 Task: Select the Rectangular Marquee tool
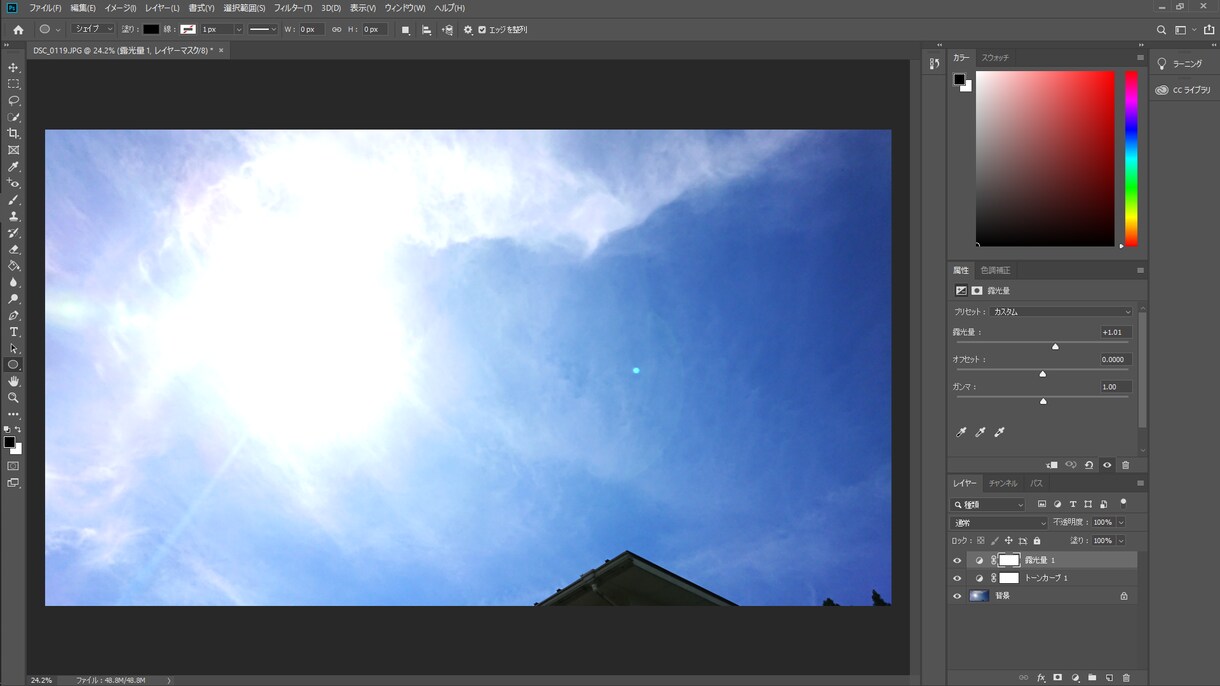pos(14,84)
